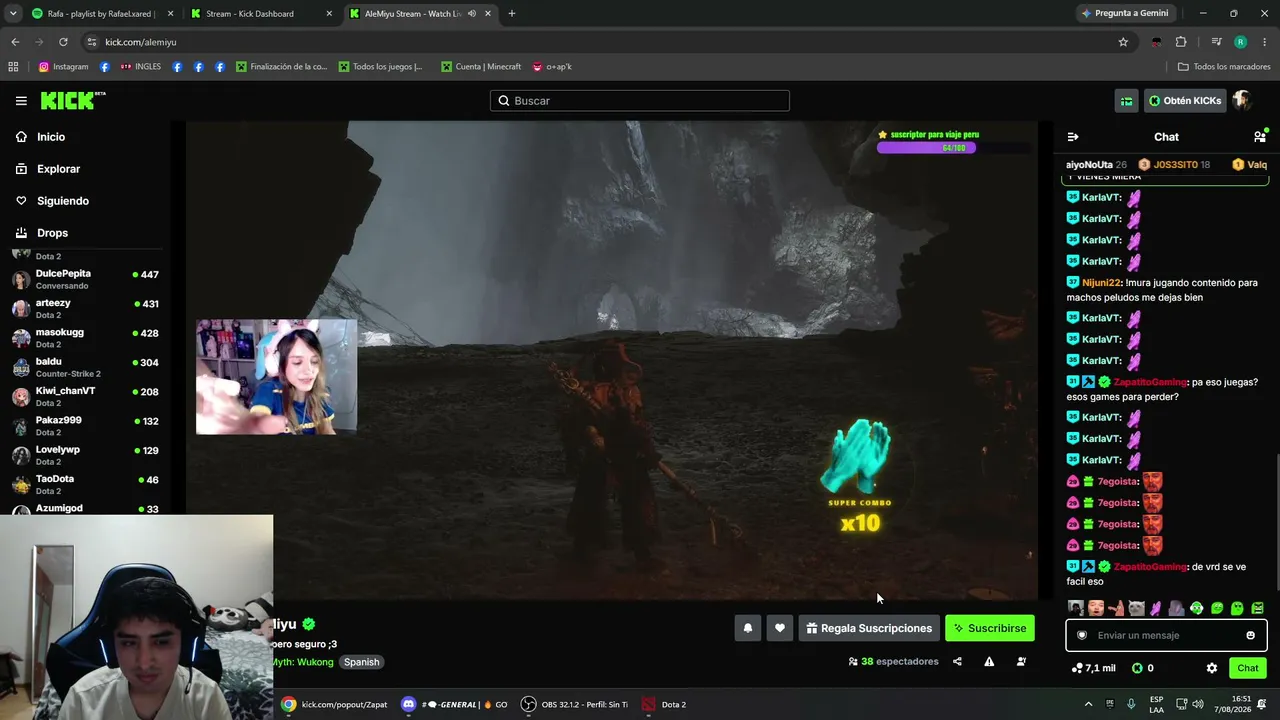Viewport: 1280px width, 720px height.
Task: Click the Kick points 7,1 mil icon
Action: (x=1093, y=668)
